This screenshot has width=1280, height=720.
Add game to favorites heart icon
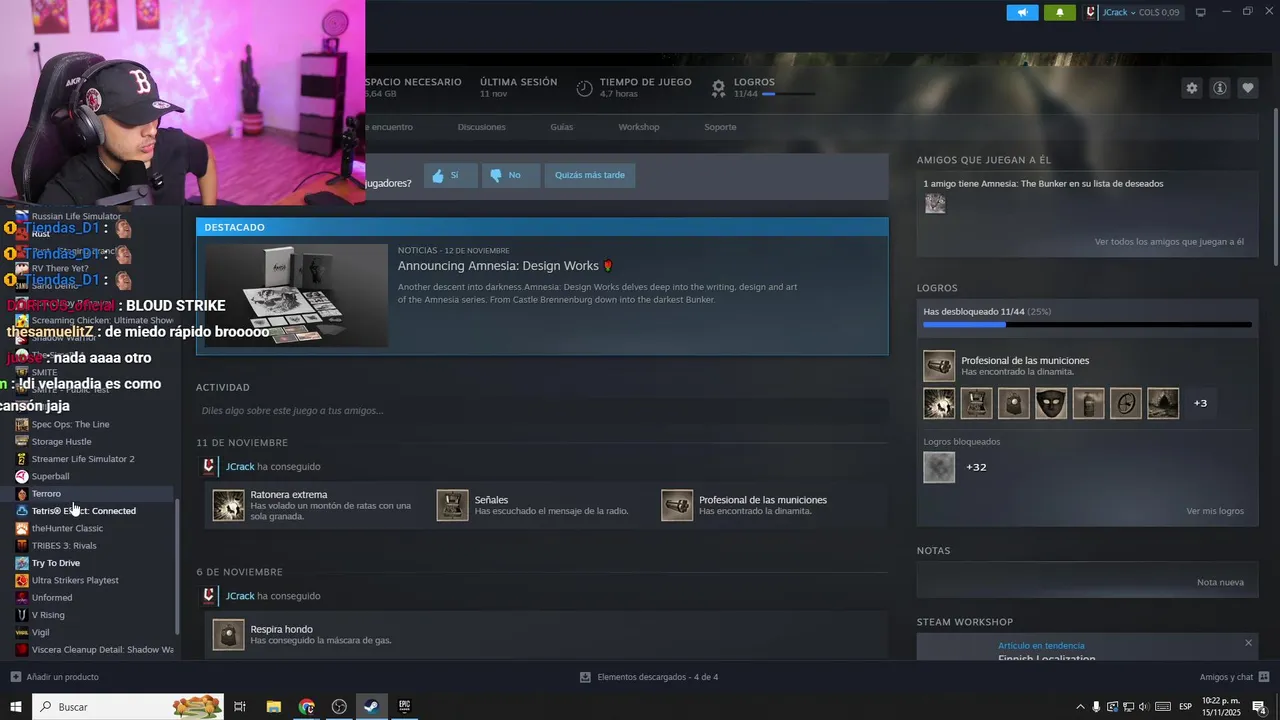[1248, 88]
